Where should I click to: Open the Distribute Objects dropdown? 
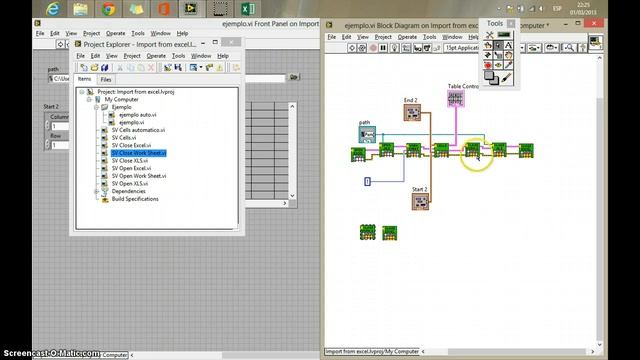click(534, 48)
